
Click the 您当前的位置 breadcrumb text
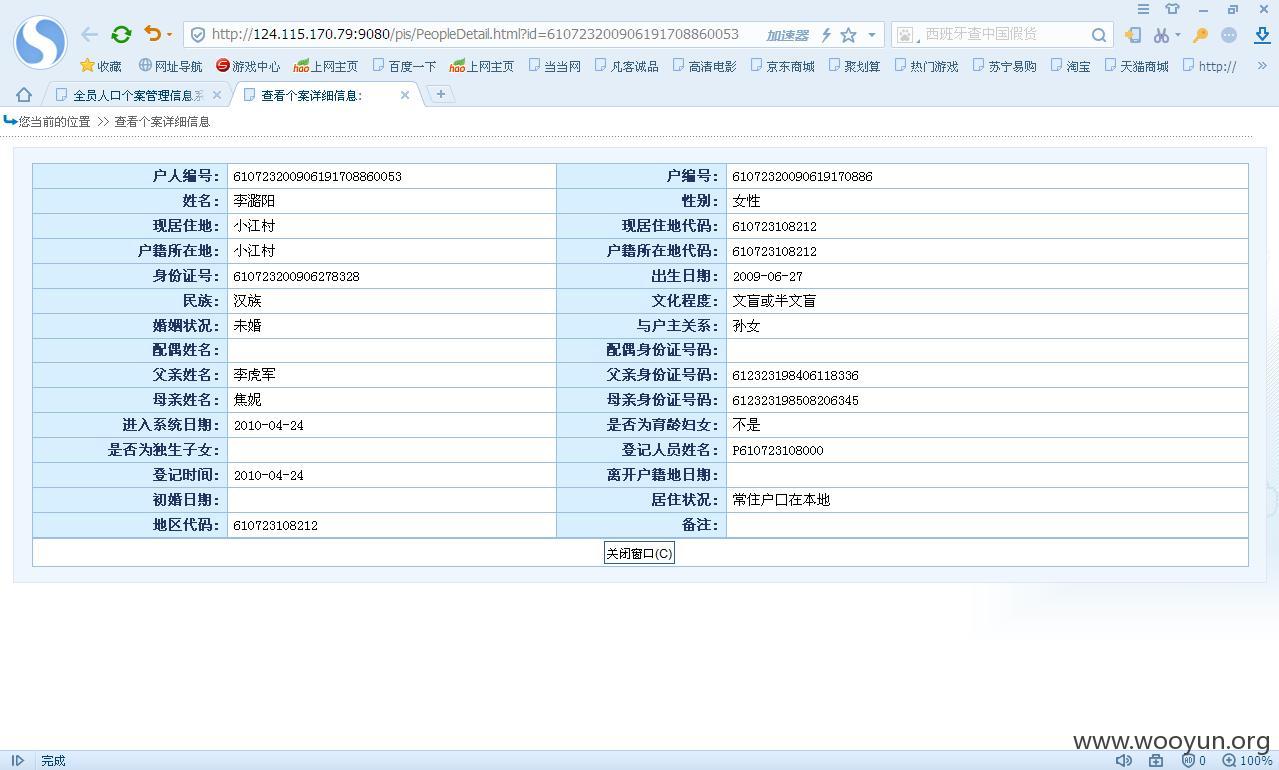pyautogui.click(x=54, y=122)
